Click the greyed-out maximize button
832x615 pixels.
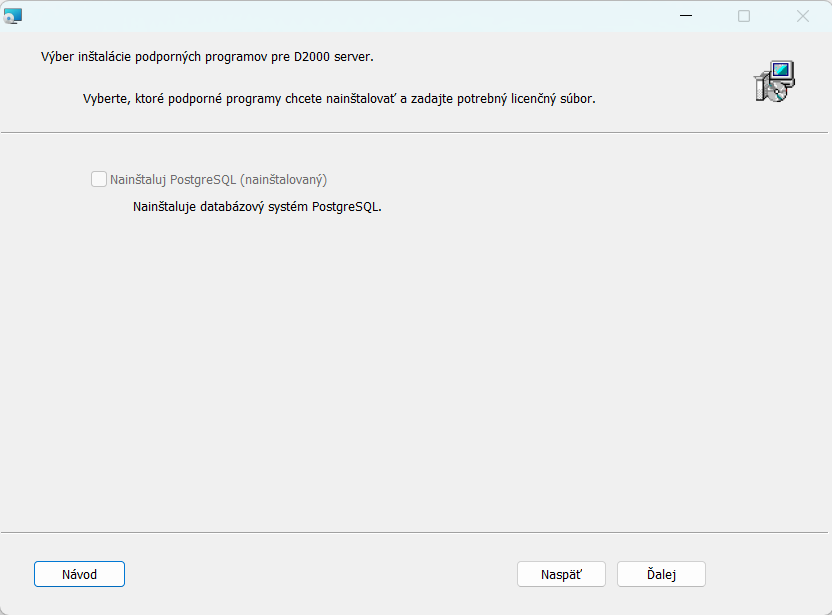click(x=744, y=16)
